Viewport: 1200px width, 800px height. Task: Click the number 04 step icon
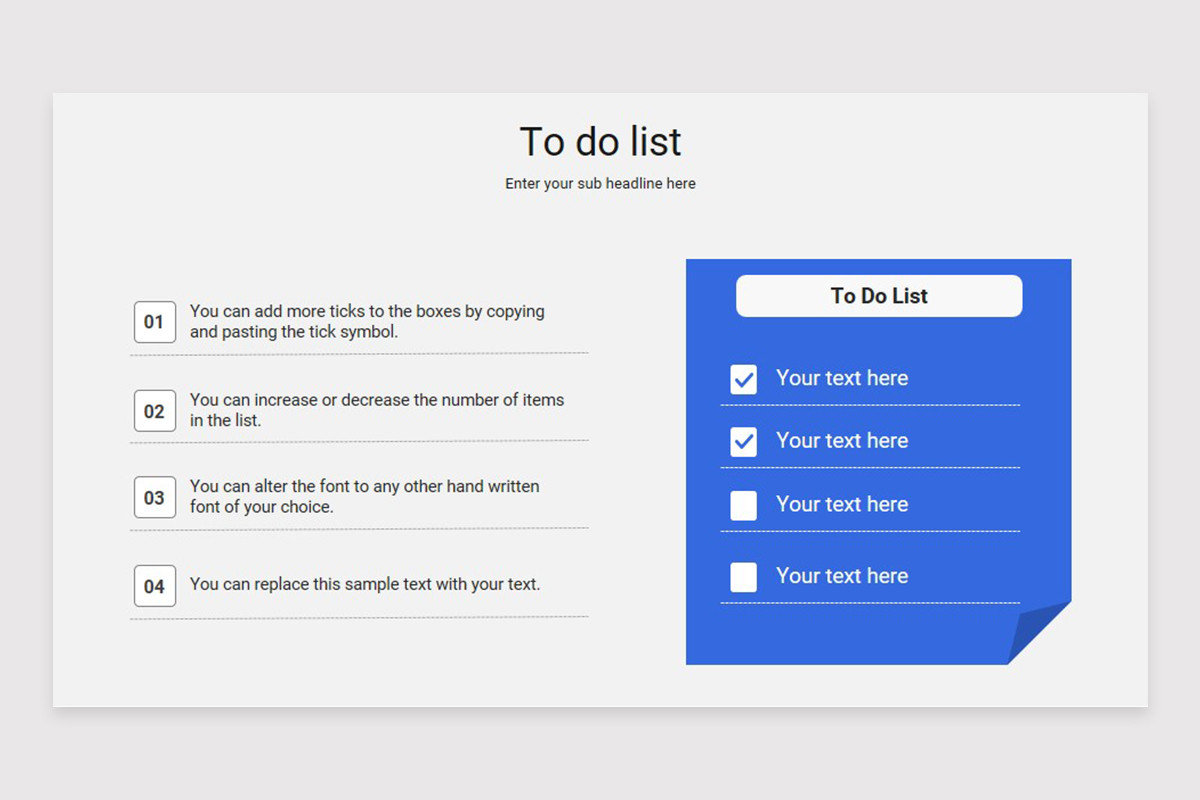coord(154,586)
